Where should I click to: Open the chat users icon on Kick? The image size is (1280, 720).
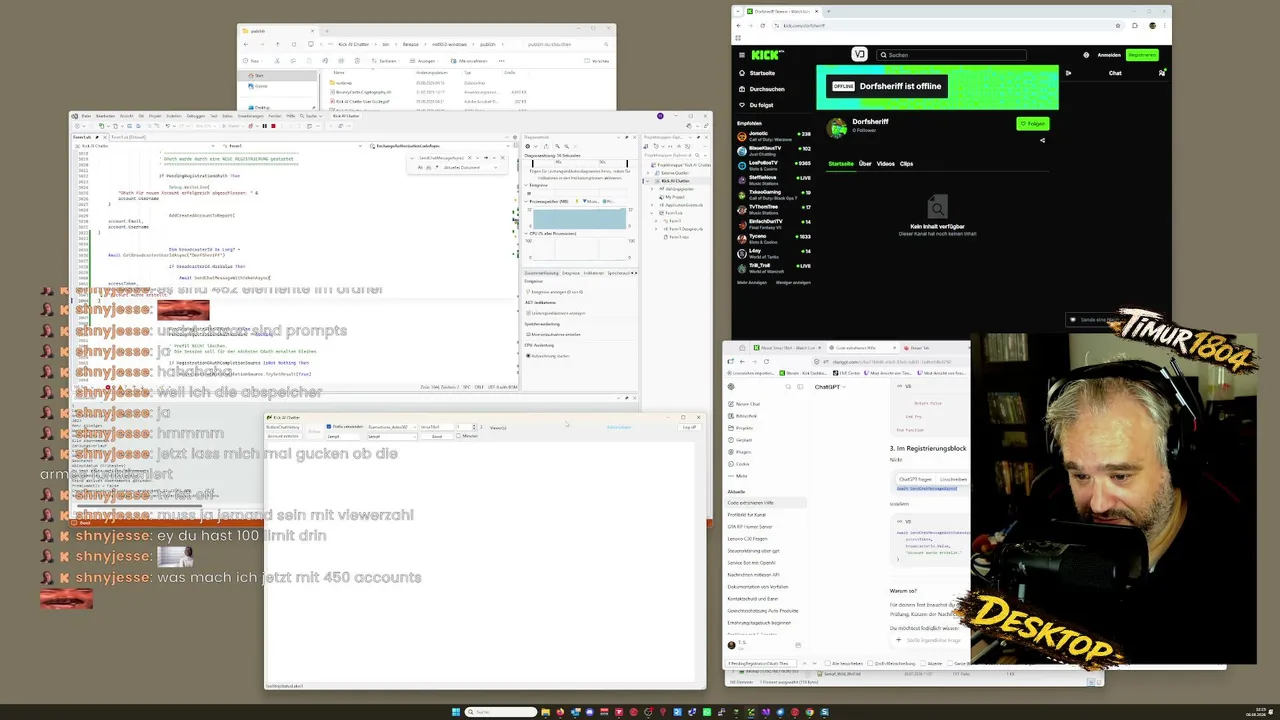(x=1162, y=73)
